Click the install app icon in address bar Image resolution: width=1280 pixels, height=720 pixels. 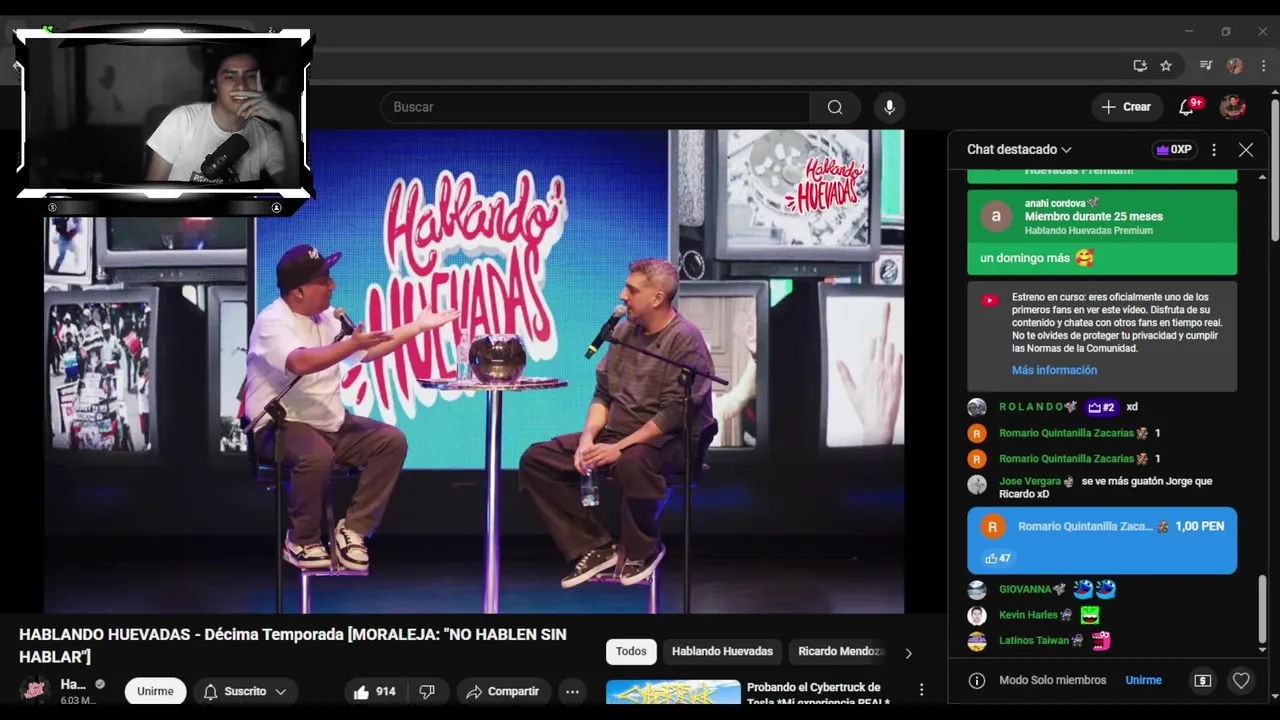pos(1140,66)
